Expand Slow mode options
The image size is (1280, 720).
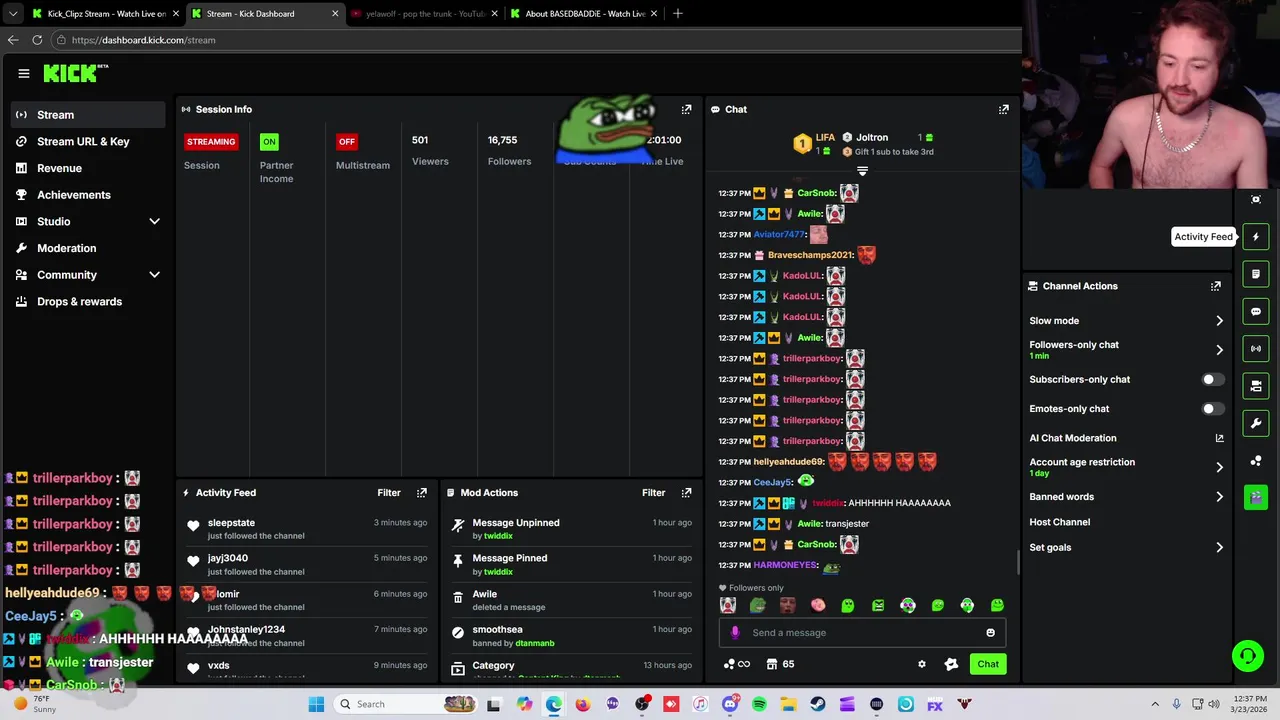1219,321
